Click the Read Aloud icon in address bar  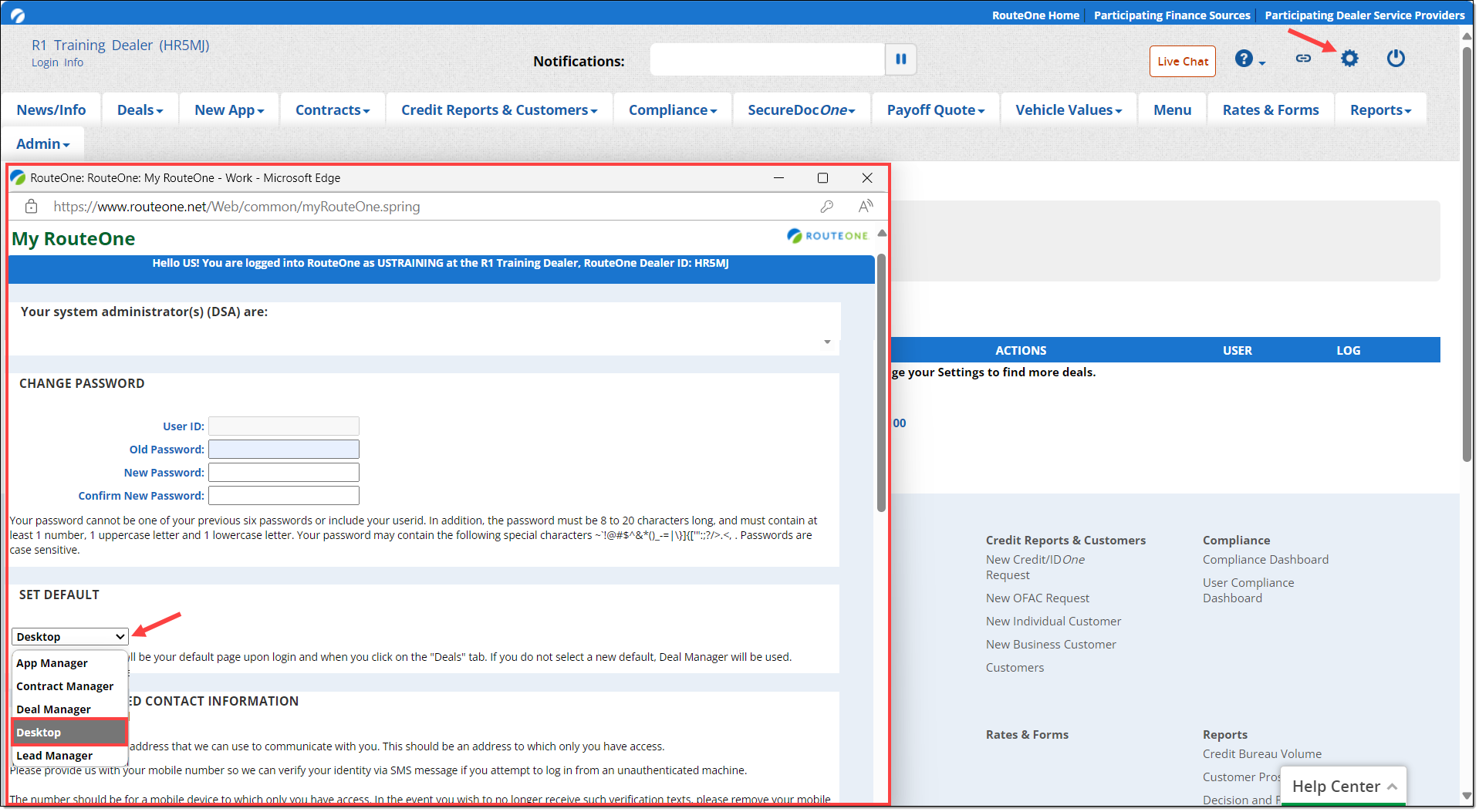tap(866, 207)
